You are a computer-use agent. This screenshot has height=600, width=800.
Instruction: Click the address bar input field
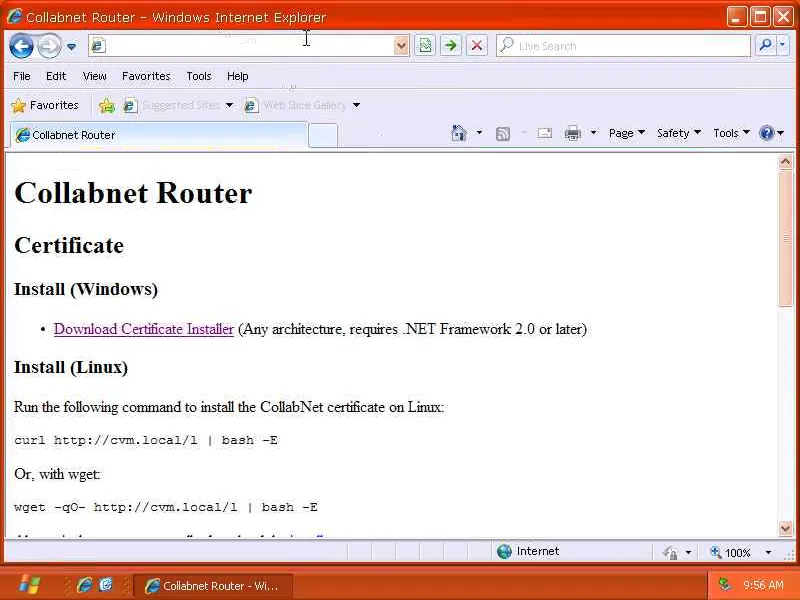250,46
